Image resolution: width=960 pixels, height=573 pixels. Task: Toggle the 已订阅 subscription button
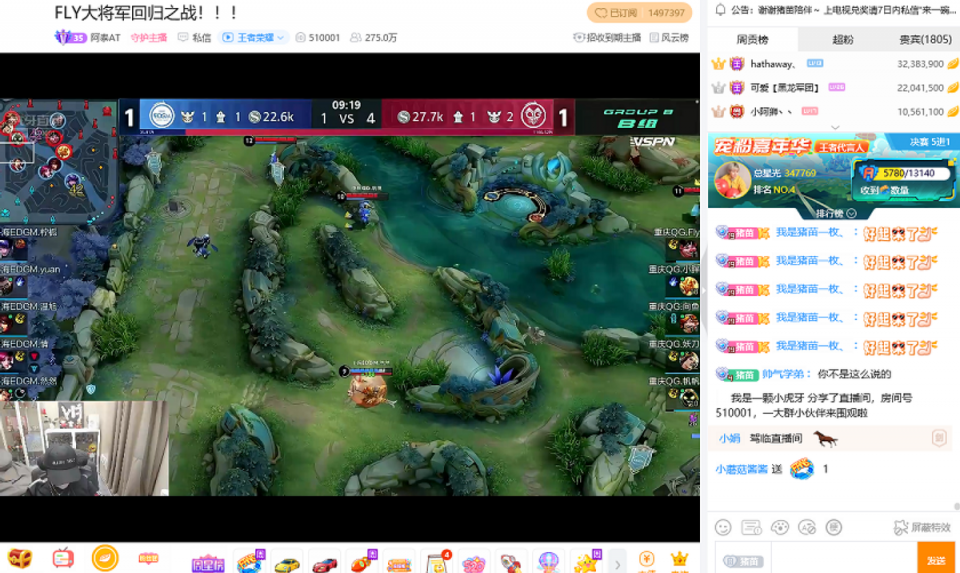[639, 13]
